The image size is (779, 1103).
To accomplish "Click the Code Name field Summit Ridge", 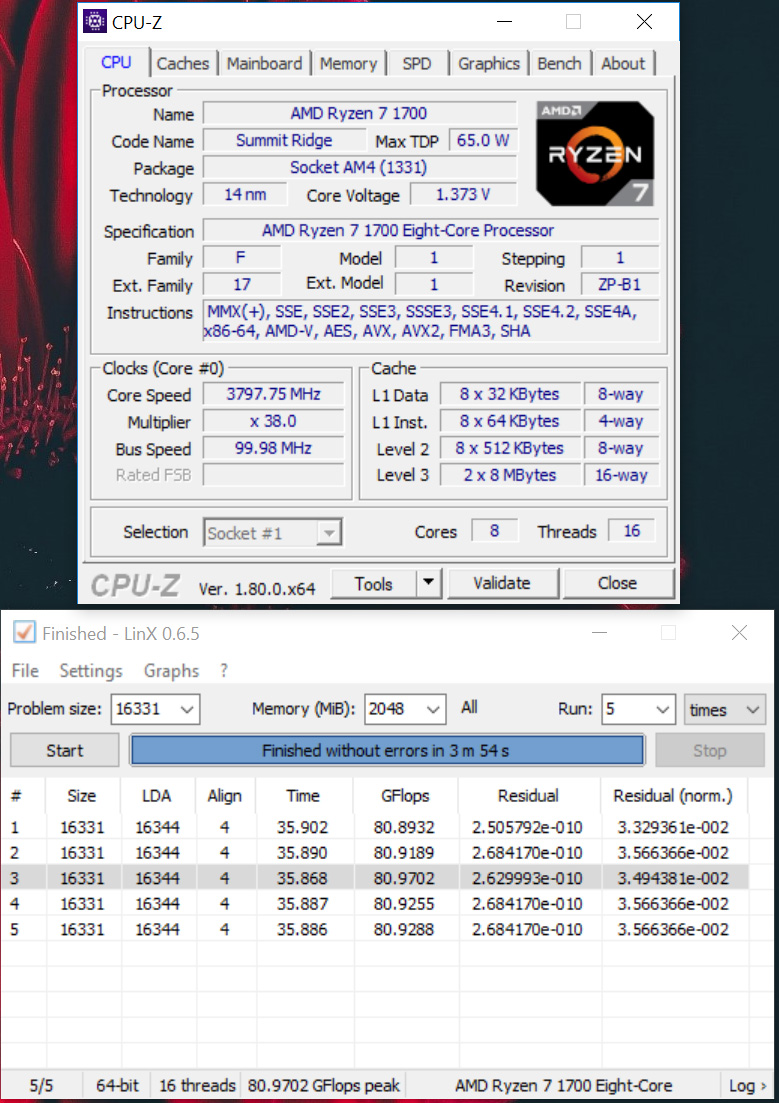I will click(x=284, y=140).
